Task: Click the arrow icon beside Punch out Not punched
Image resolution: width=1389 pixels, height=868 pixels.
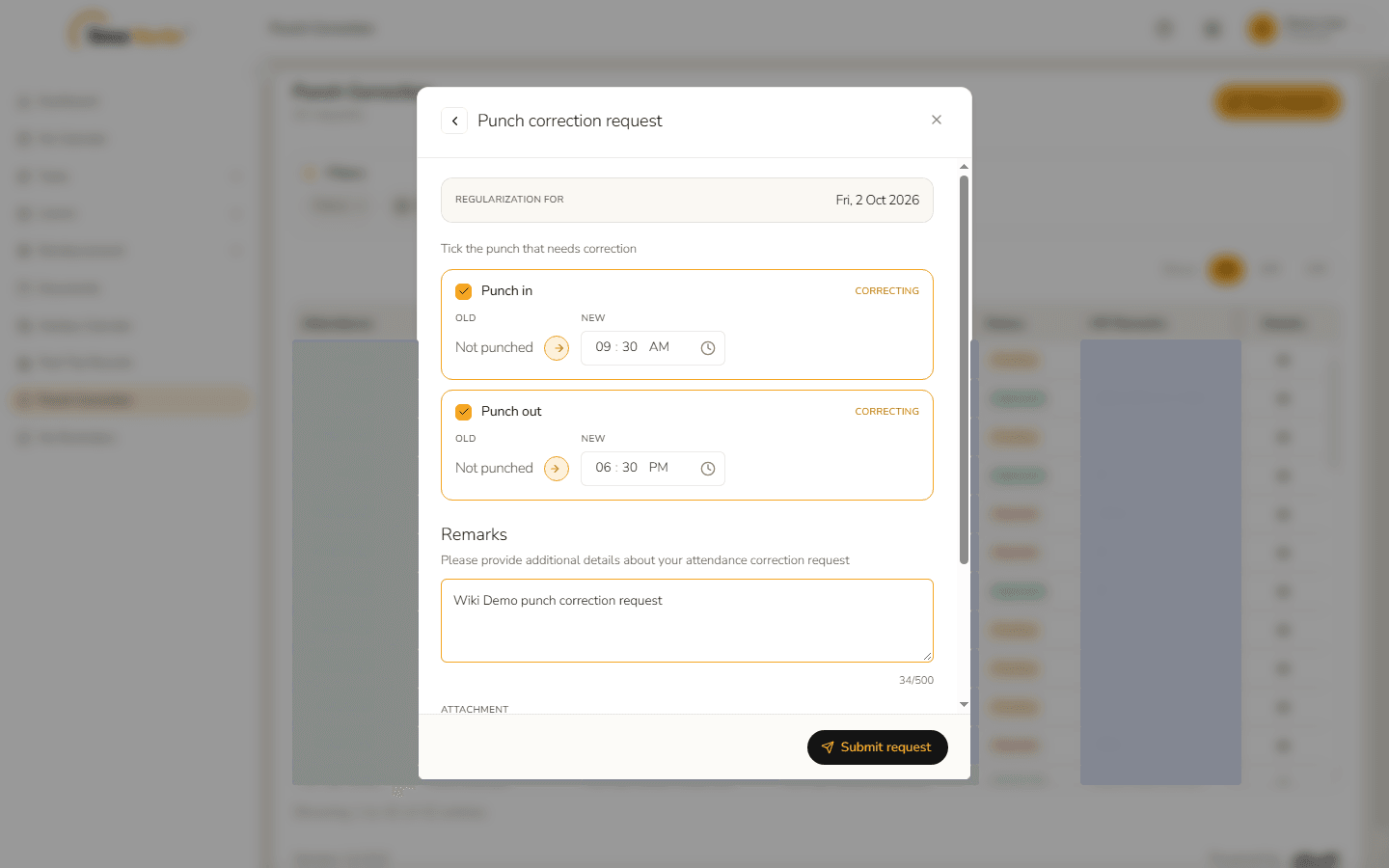Action: click(x=557, y=469)
